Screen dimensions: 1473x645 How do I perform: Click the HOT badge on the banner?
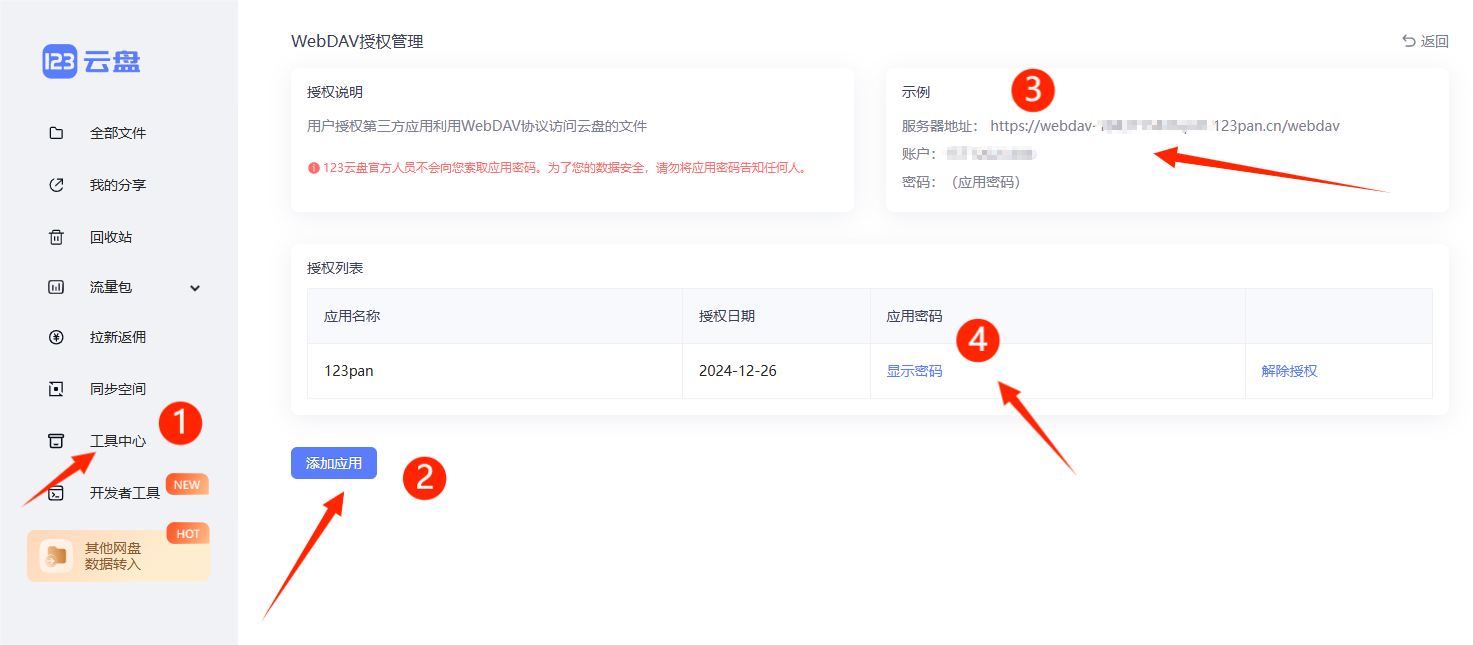188,534
